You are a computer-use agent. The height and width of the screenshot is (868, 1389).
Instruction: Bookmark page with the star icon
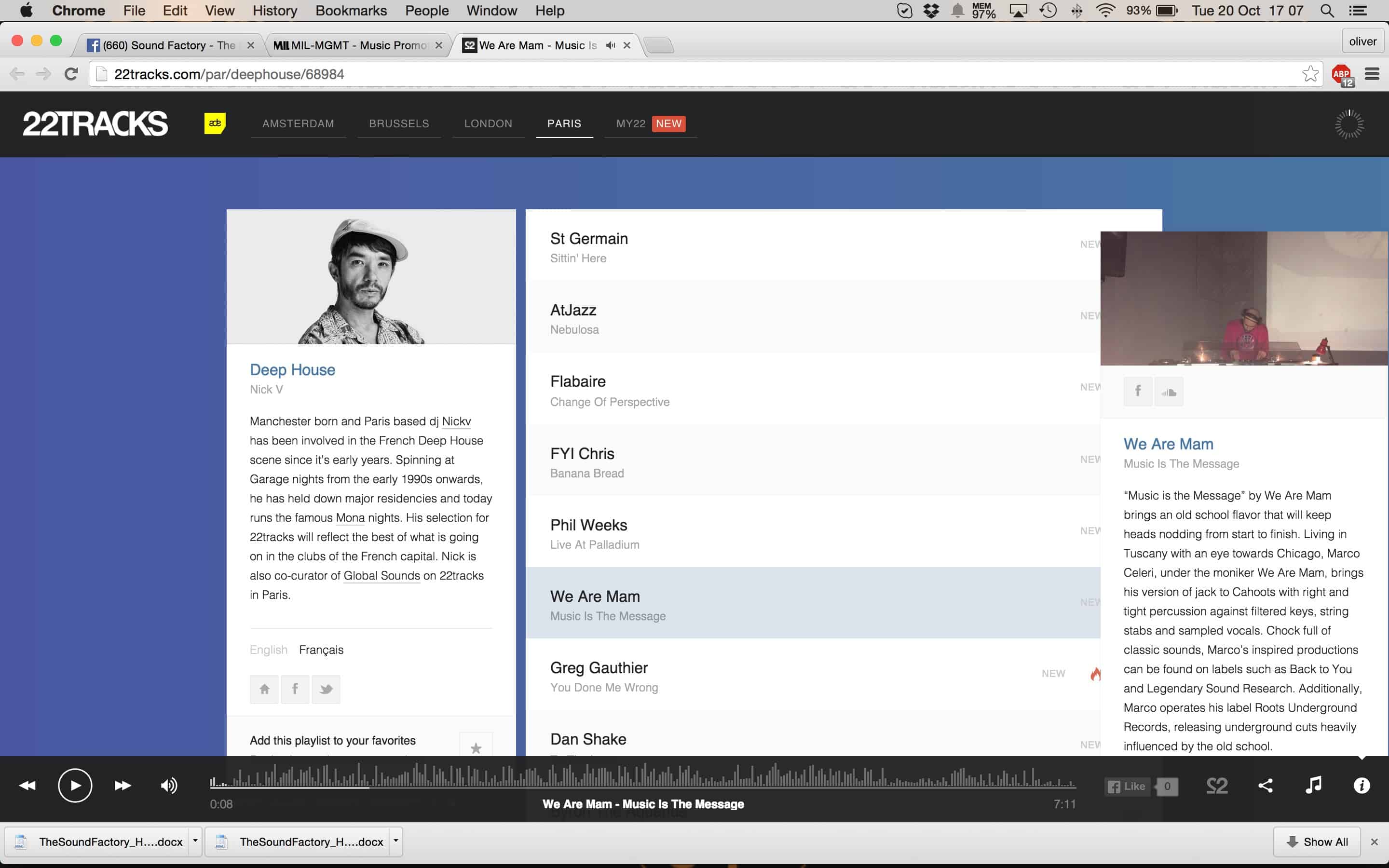tap(1310, 74)
